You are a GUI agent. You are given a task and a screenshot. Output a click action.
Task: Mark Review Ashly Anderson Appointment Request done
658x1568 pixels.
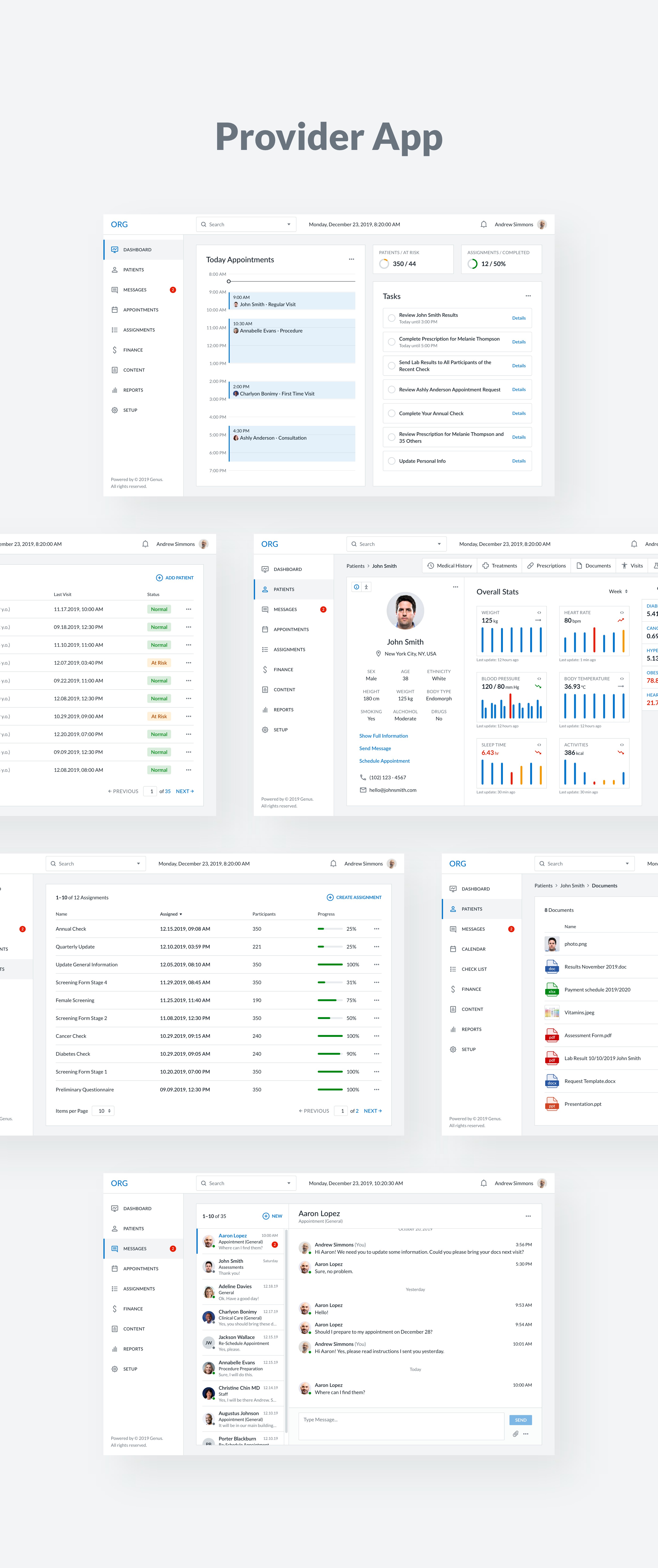(x=391, y=390)
